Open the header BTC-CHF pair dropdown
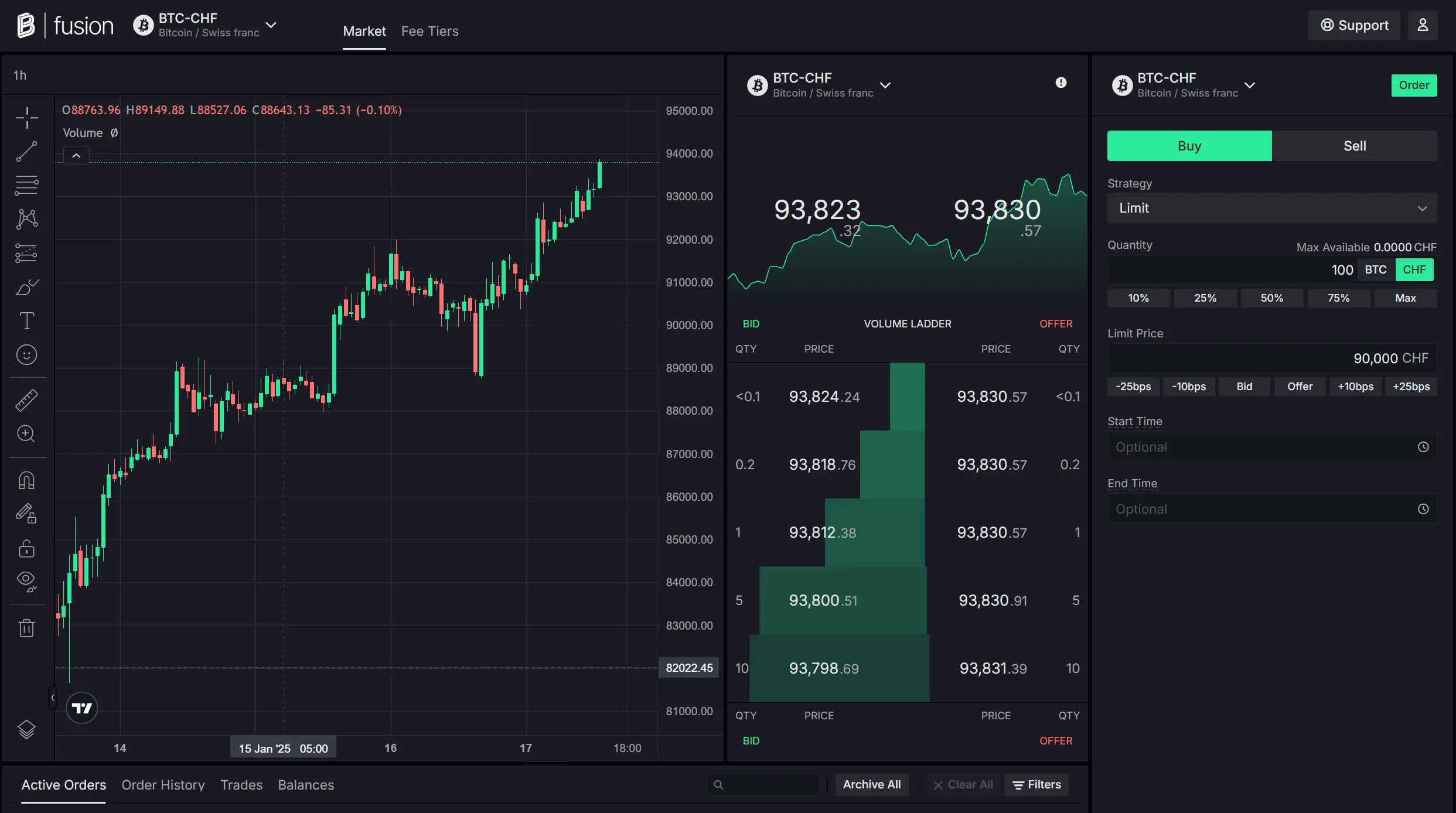The image size is (1456, 813). pyautogui.click(x=205, y=25)
